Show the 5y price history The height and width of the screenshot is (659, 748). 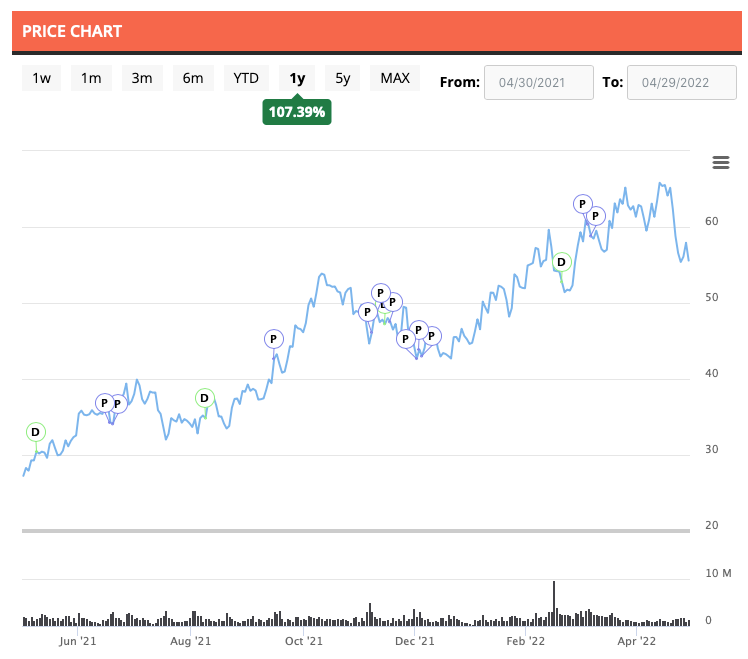[343, 78]
